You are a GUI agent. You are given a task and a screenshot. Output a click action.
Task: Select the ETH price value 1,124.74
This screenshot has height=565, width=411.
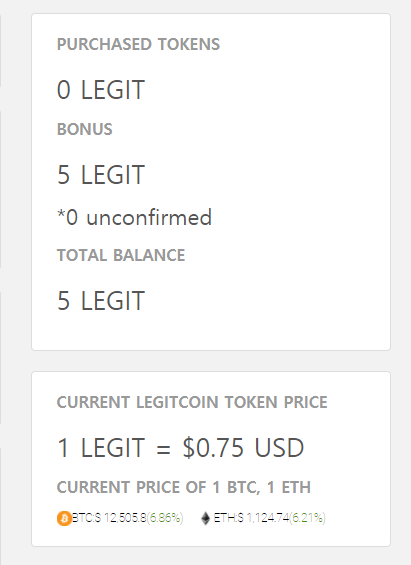click(268, 518)
